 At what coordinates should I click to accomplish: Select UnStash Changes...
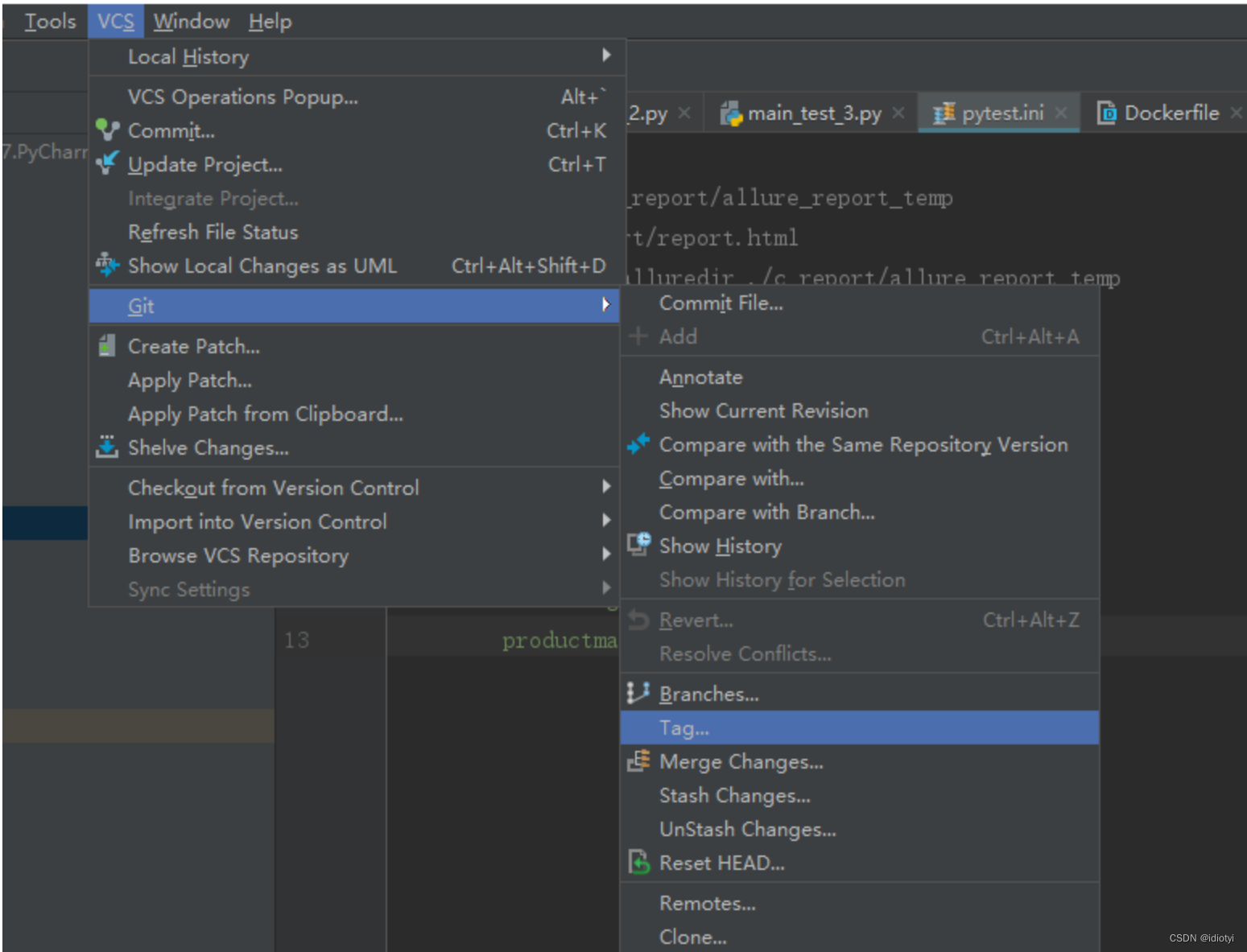[x=860, y=829]
